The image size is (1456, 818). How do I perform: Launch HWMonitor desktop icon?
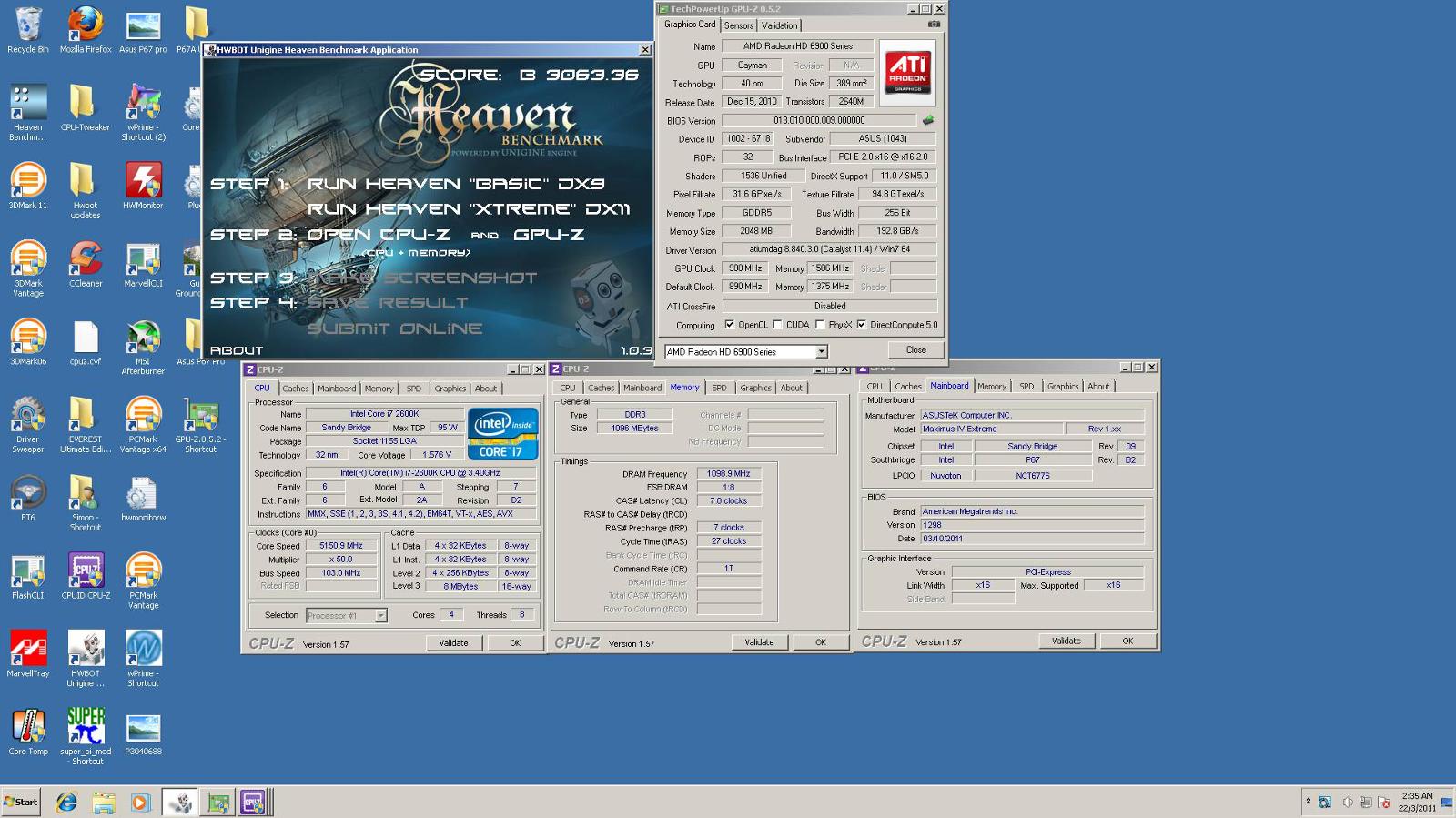[143, 186]
